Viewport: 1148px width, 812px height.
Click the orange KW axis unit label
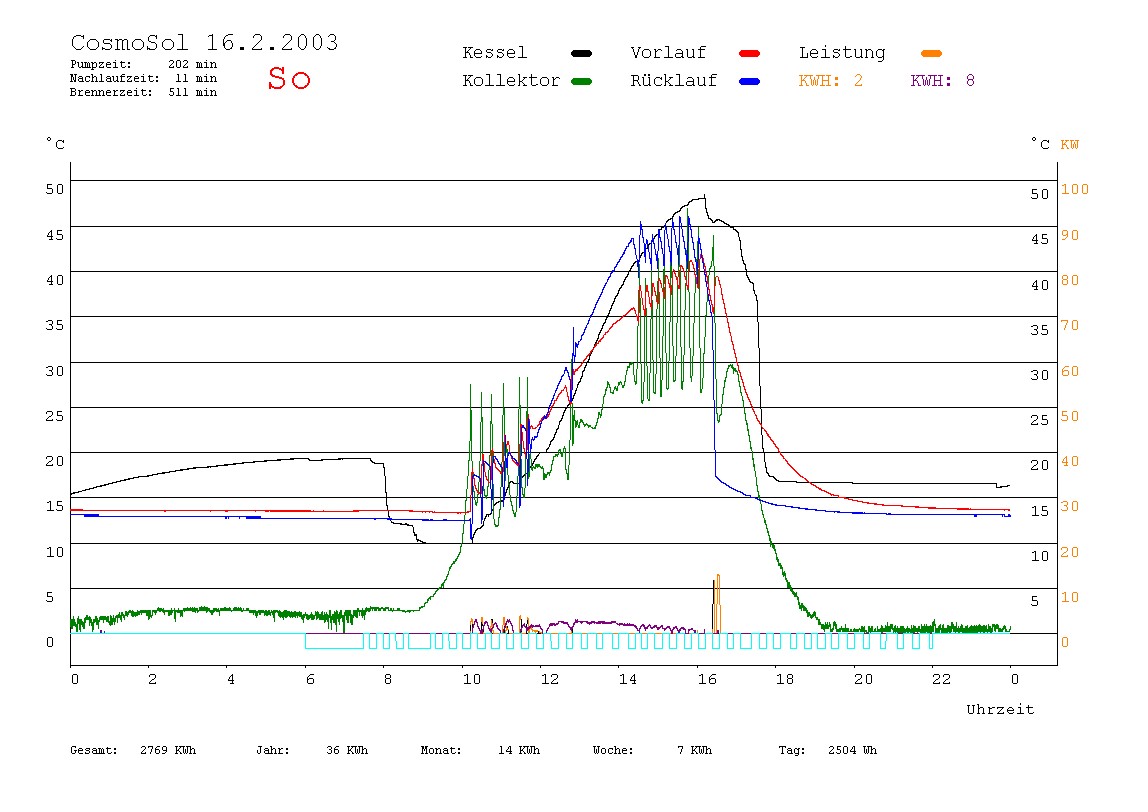pos(1070,144)
